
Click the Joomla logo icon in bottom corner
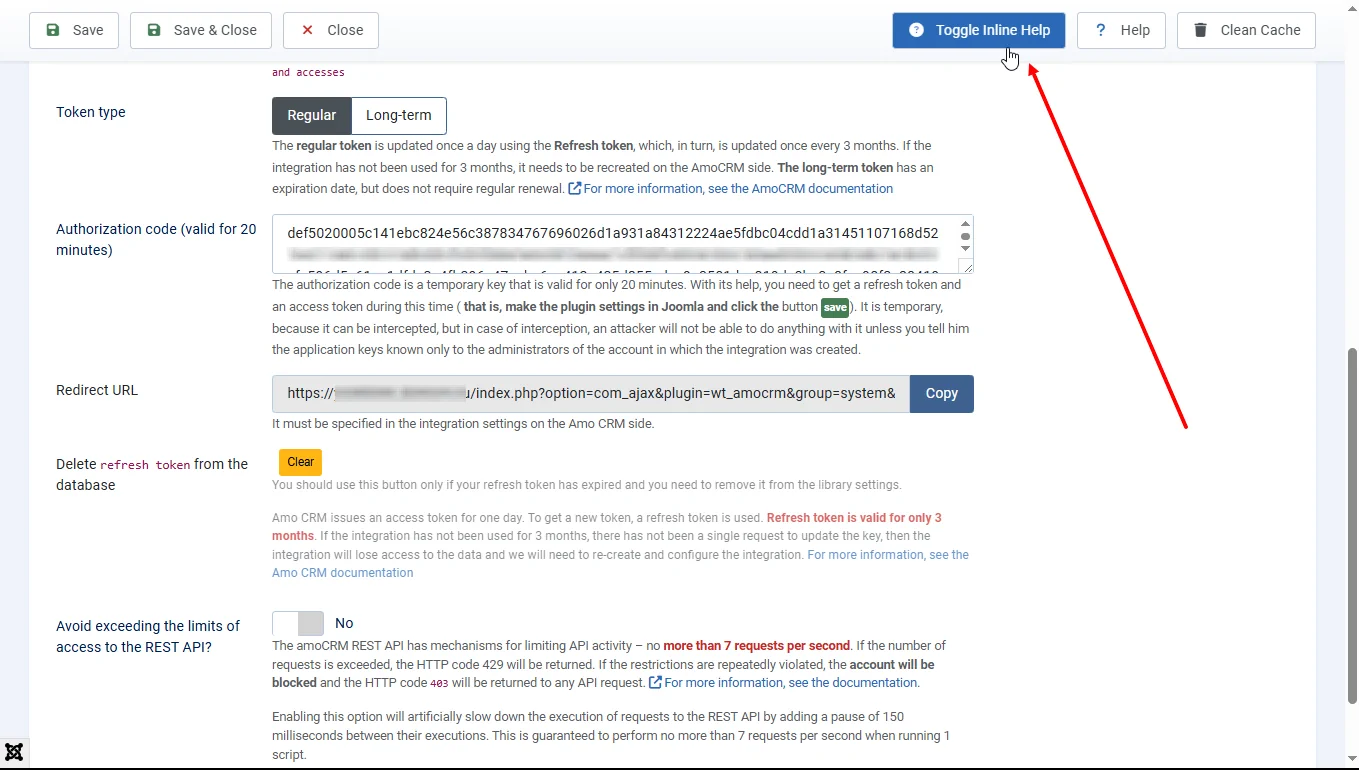coord(14,752)
